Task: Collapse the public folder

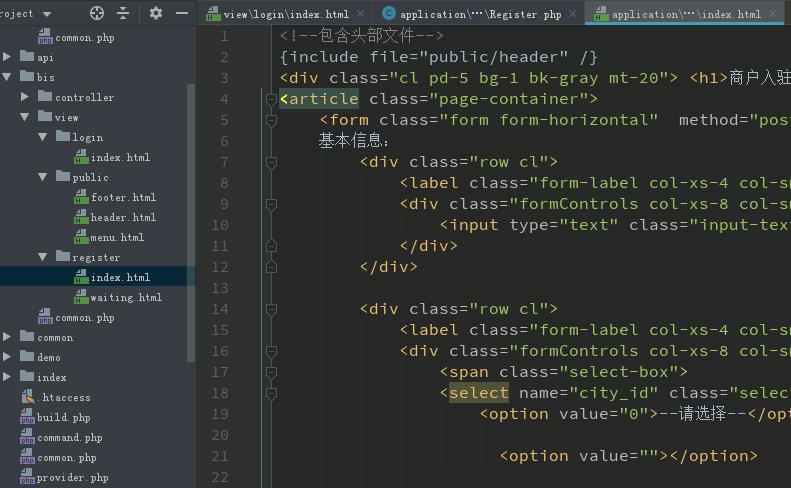Action: (43, 177)
